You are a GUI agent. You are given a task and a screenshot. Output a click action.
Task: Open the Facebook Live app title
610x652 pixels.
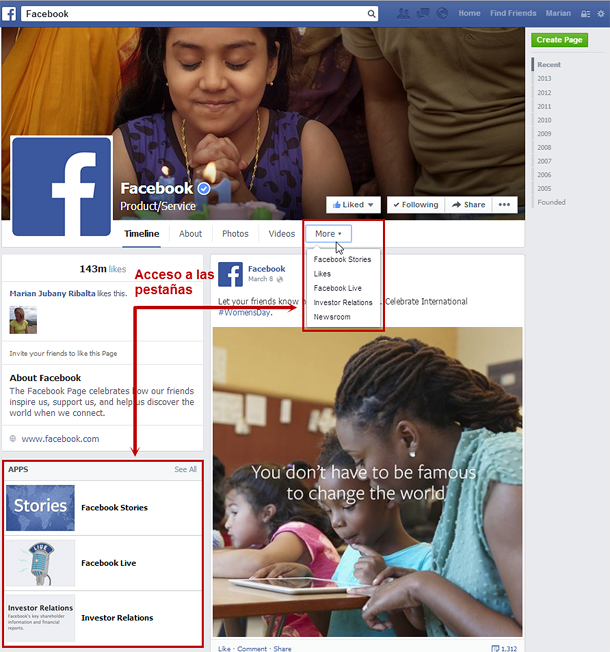click(109, 563)
